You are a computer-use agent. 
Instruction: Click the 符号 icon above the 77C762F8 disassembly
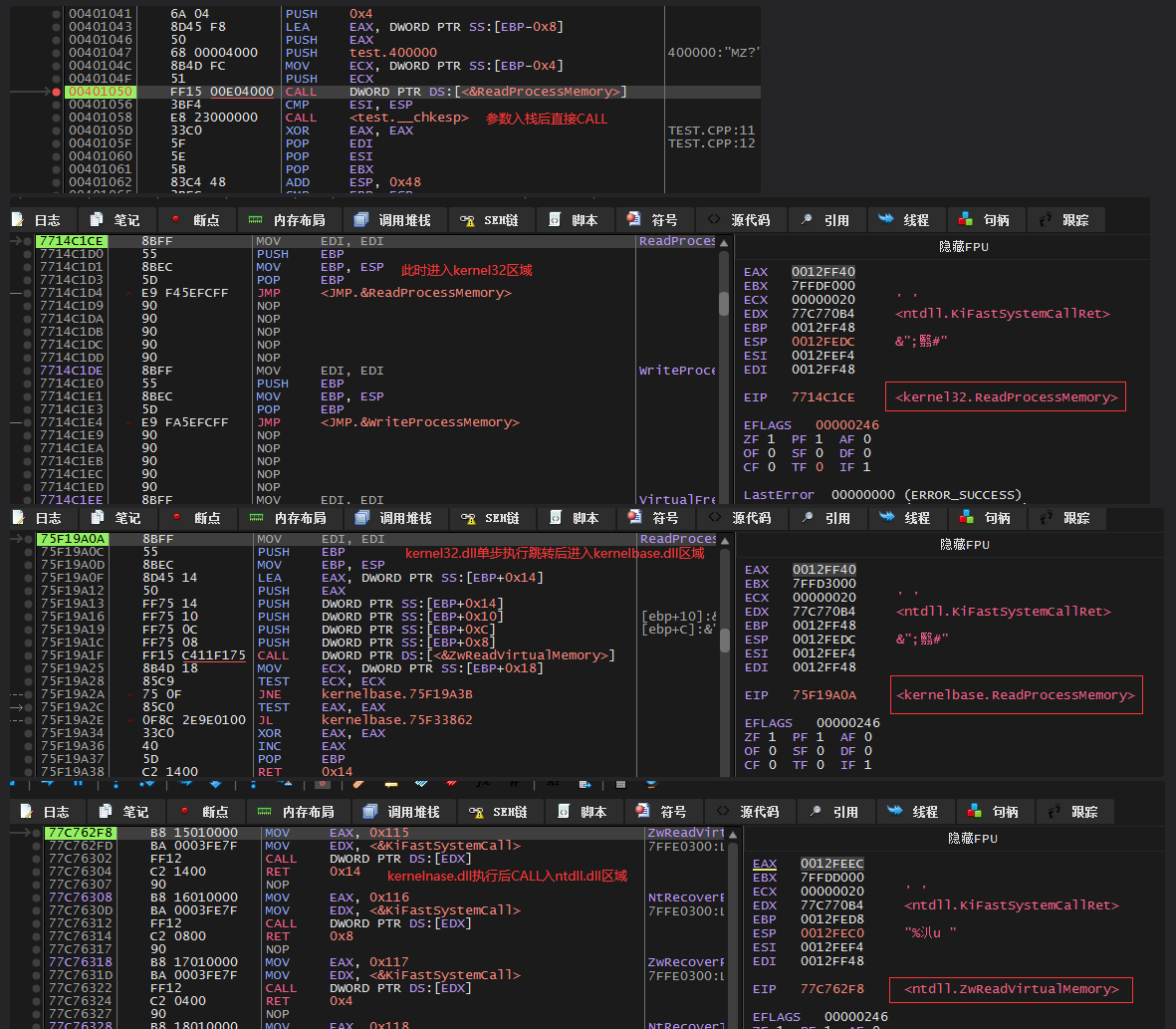coord(642,811)
